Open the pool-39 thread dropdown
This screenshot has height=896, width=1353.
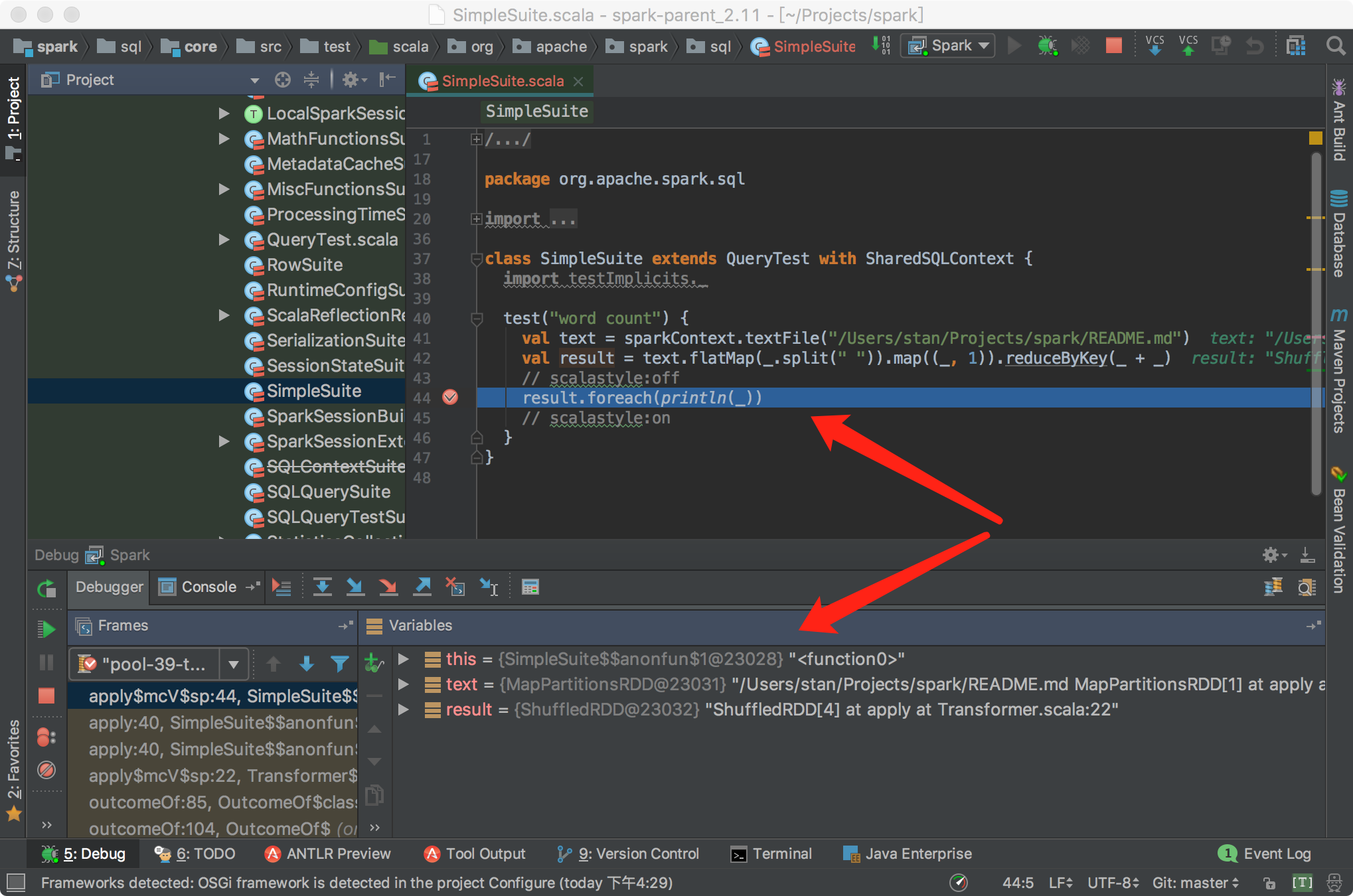point(233,664)
